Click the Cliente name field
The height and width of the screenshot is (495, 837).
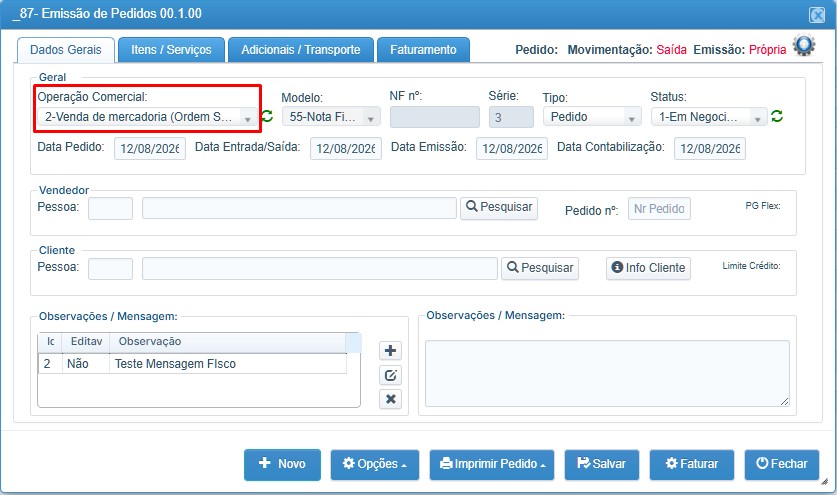click(x=320, y=269)
